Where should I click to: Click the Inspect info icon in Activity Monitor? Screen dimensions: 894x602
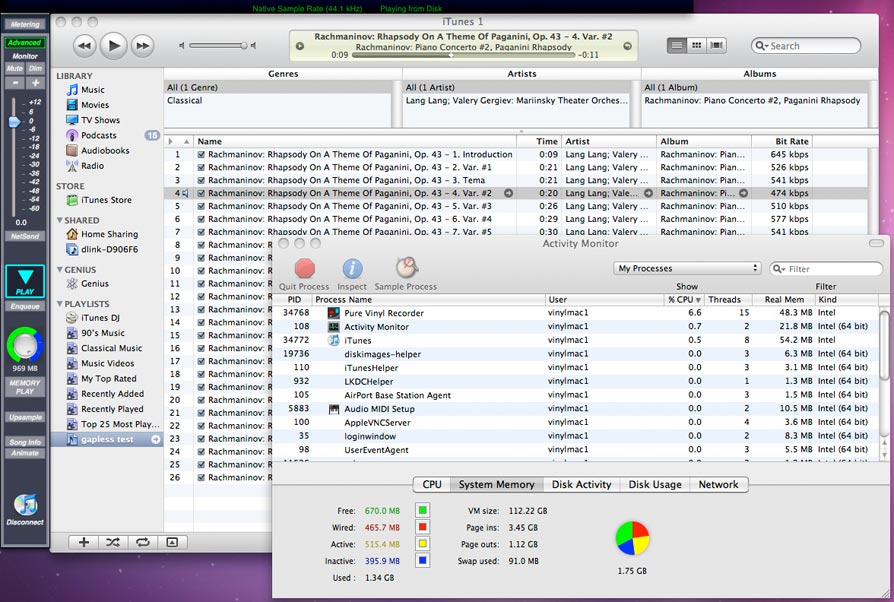pyautogui.click(x=352, y=269)
